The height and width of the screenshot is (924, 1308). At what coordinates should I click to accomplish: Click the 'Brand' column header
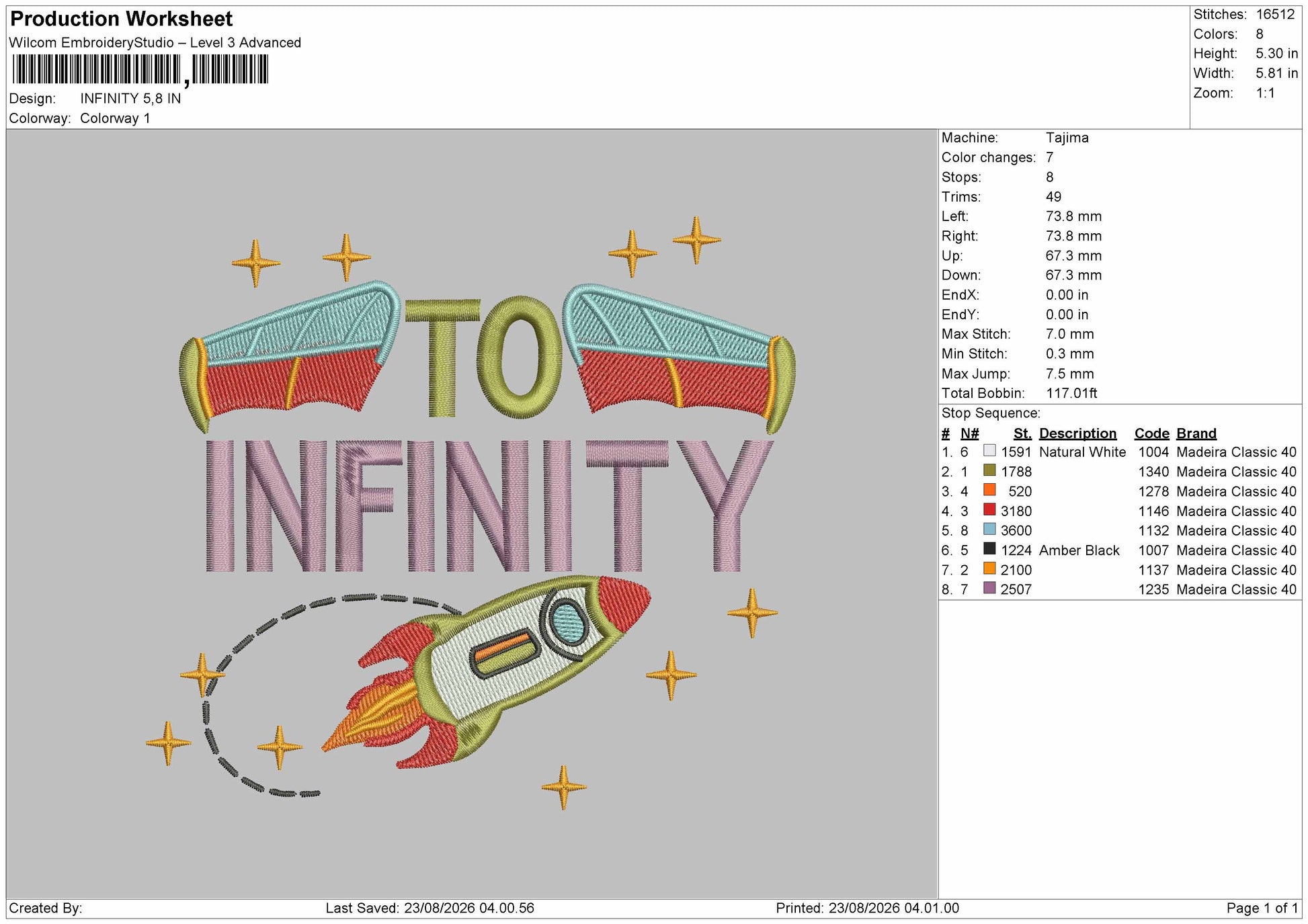[1196, 433]
